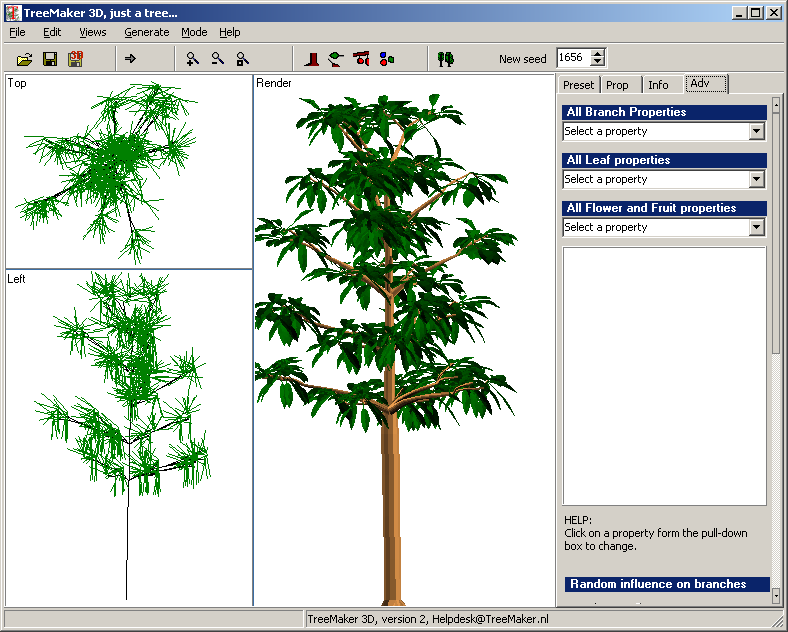788x632 pixels.
Task: Expand the All Flower and Fruit properties dropdown
Action: (x=756, y=227)
